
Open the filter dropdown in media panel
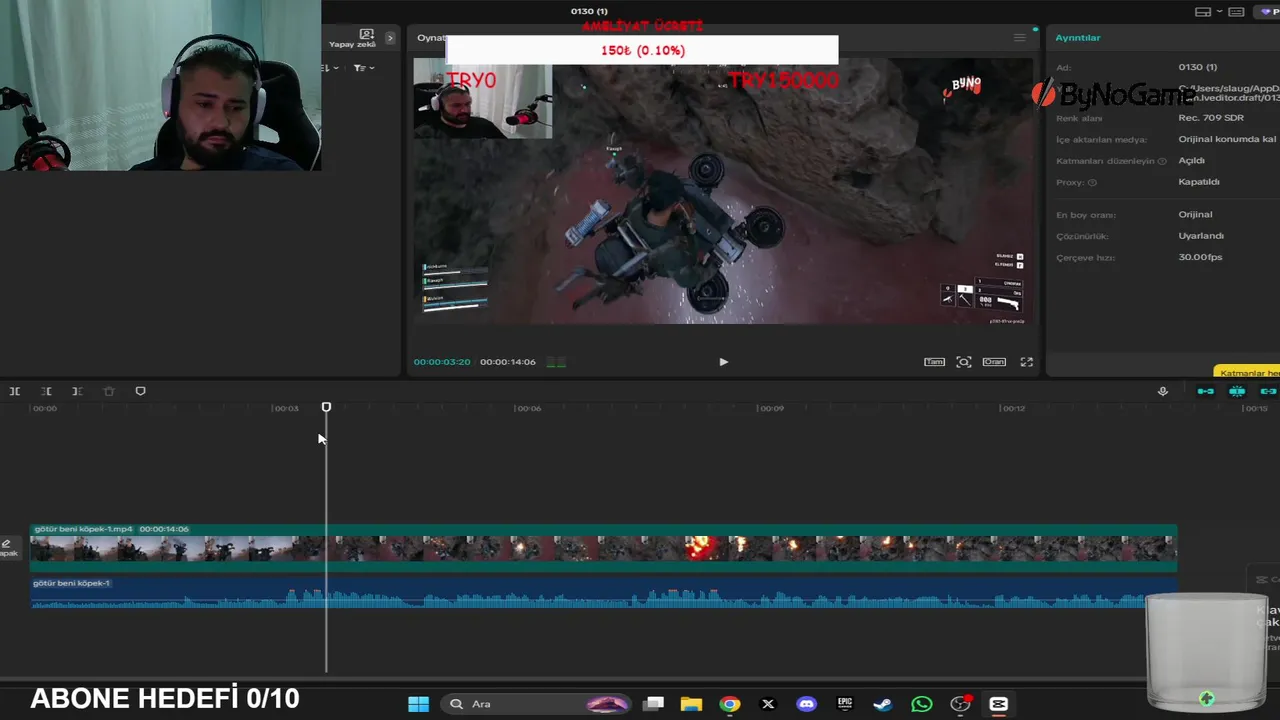coord(364,68)
